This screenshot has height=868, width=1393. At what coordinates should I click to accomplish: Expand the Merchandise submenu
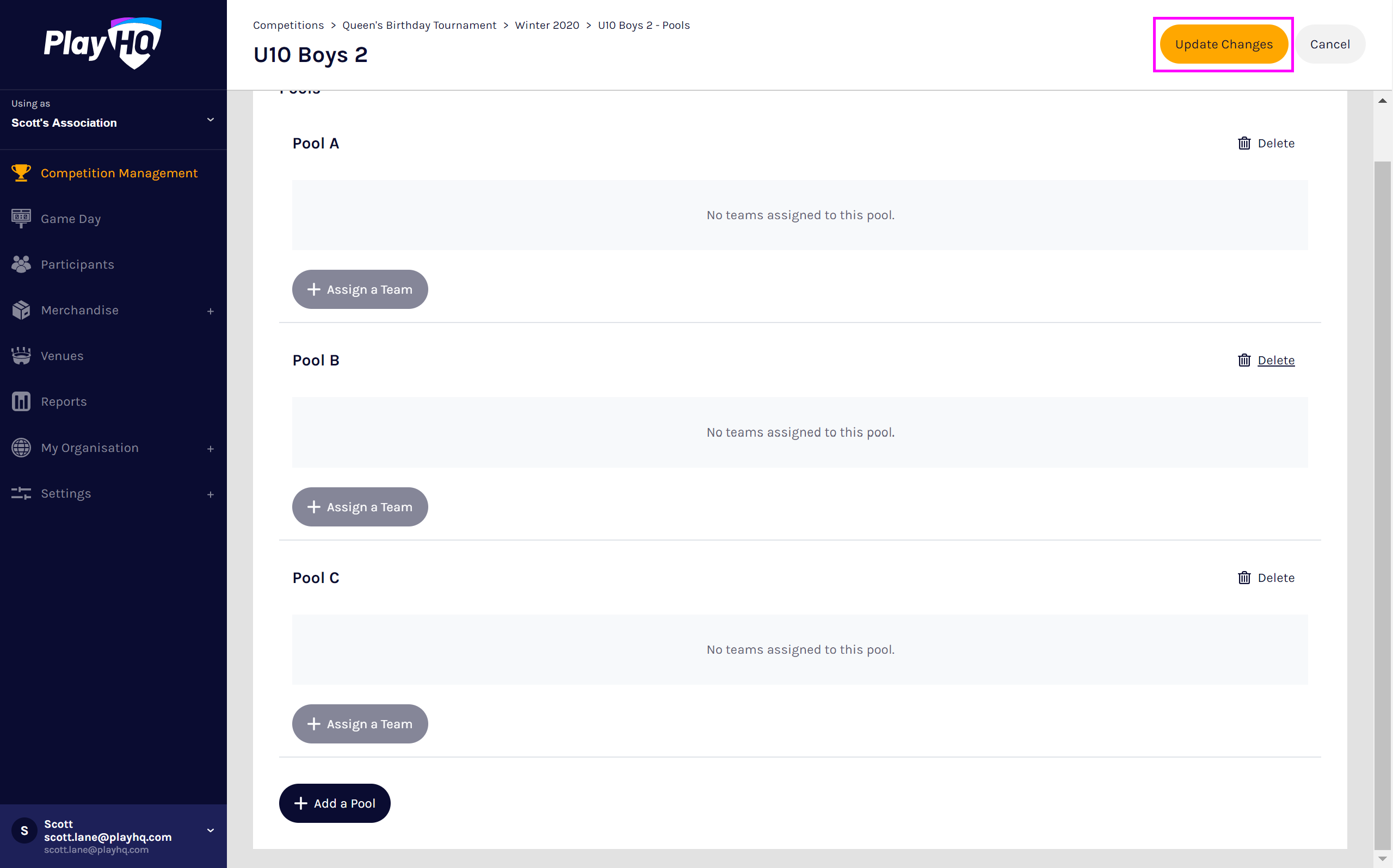click(x=210, y=311)
